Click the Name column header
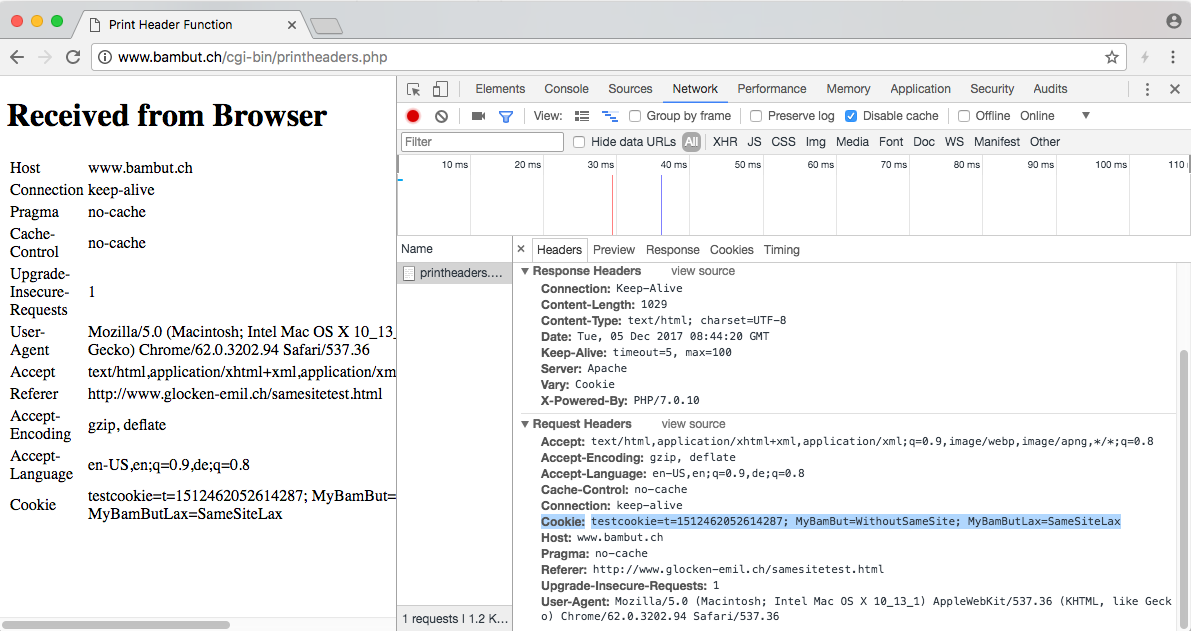 tap(454, 248)
